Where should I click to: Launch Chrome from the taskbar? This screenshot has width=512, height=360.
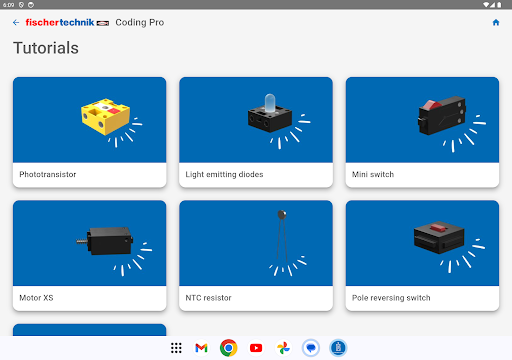(229, 348)
